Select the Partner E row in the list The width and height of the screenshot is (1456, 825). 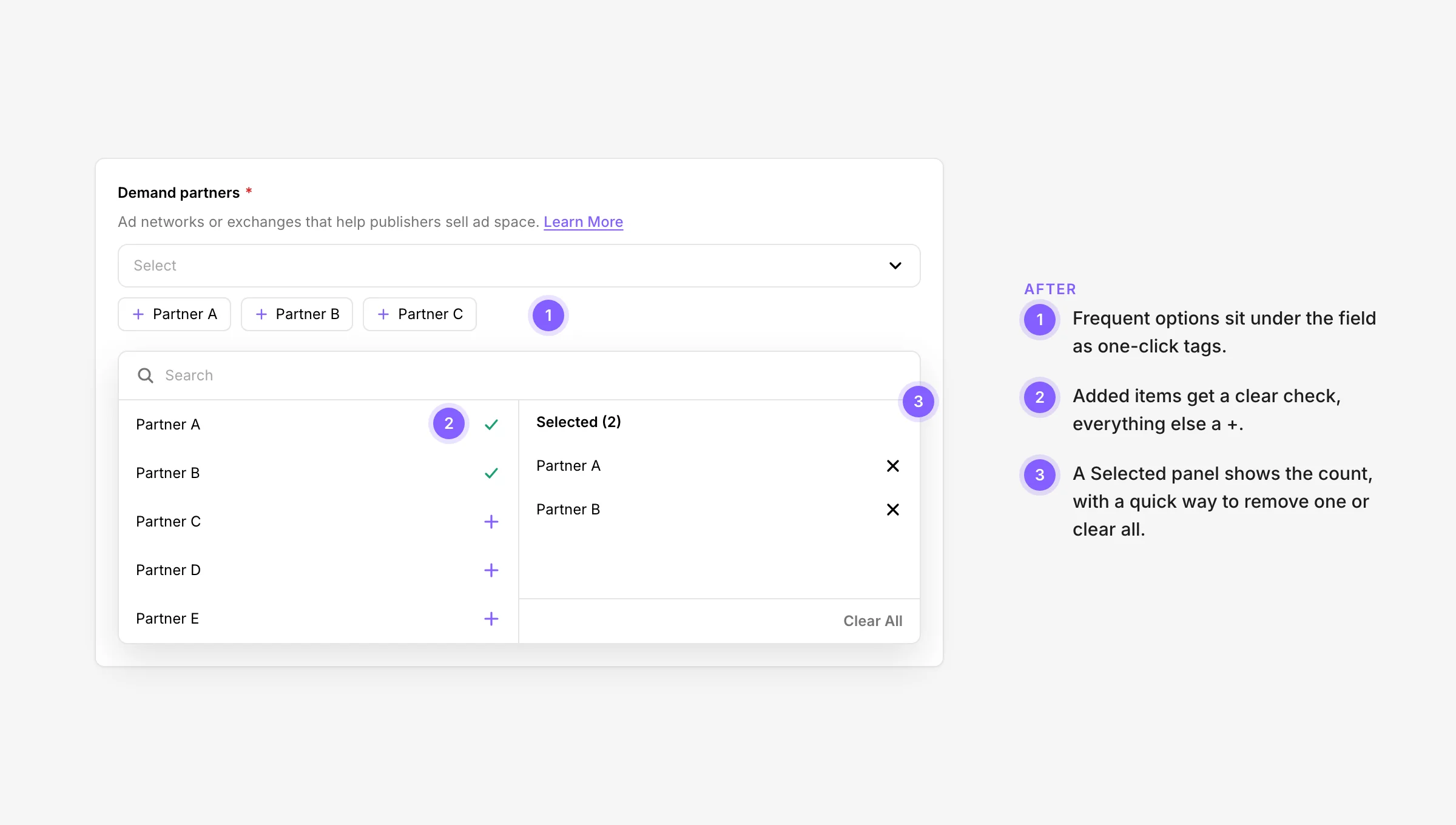tap(318, 619)
